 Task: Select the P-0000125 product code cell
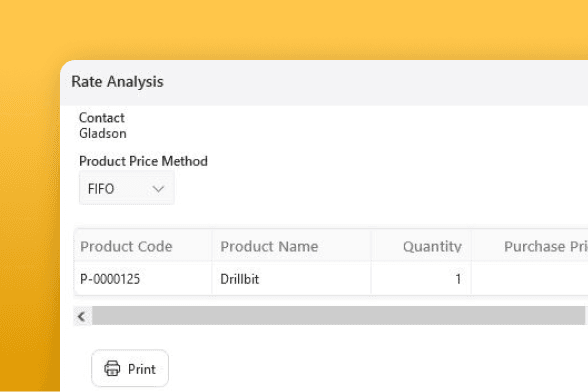pos(143,279)
